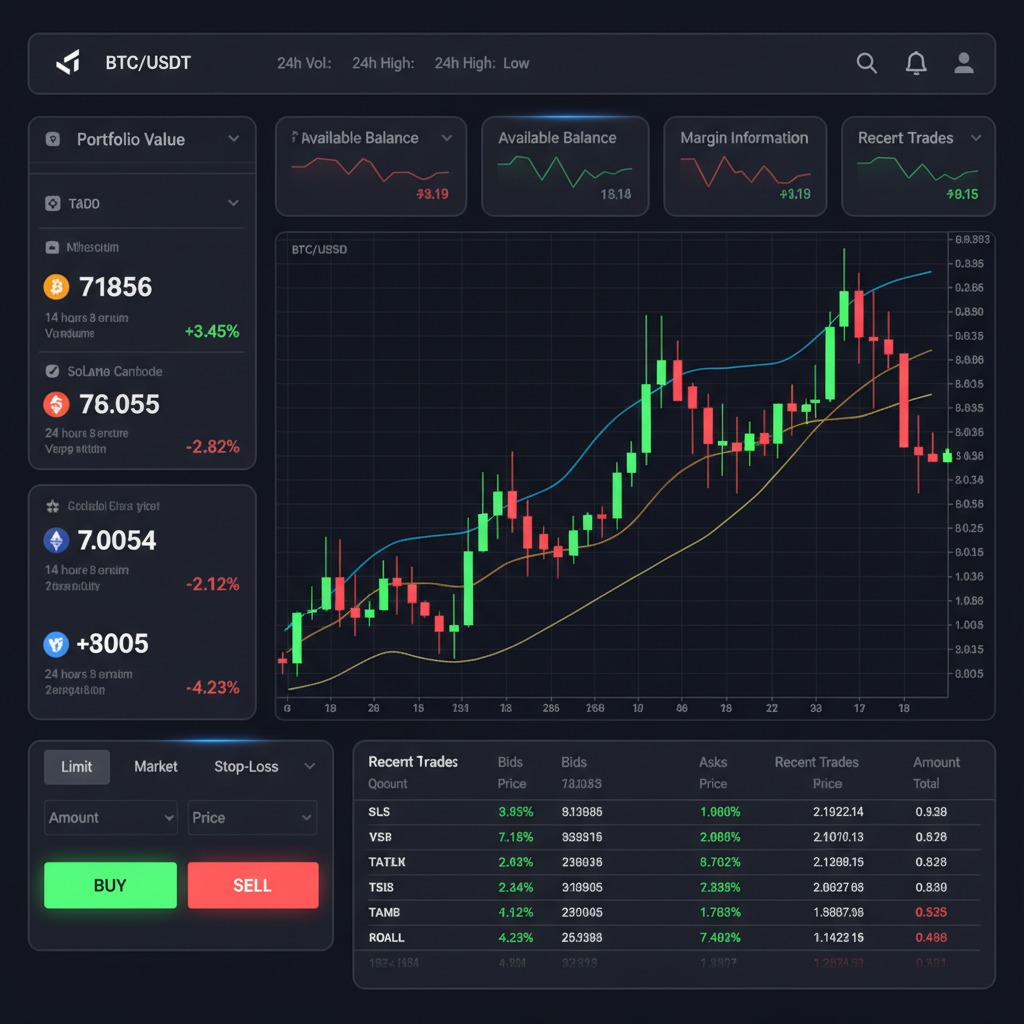Open notifications with the bell icon
The height and width of the screenshot is (1024, 1024).
[x=916, y=63]
